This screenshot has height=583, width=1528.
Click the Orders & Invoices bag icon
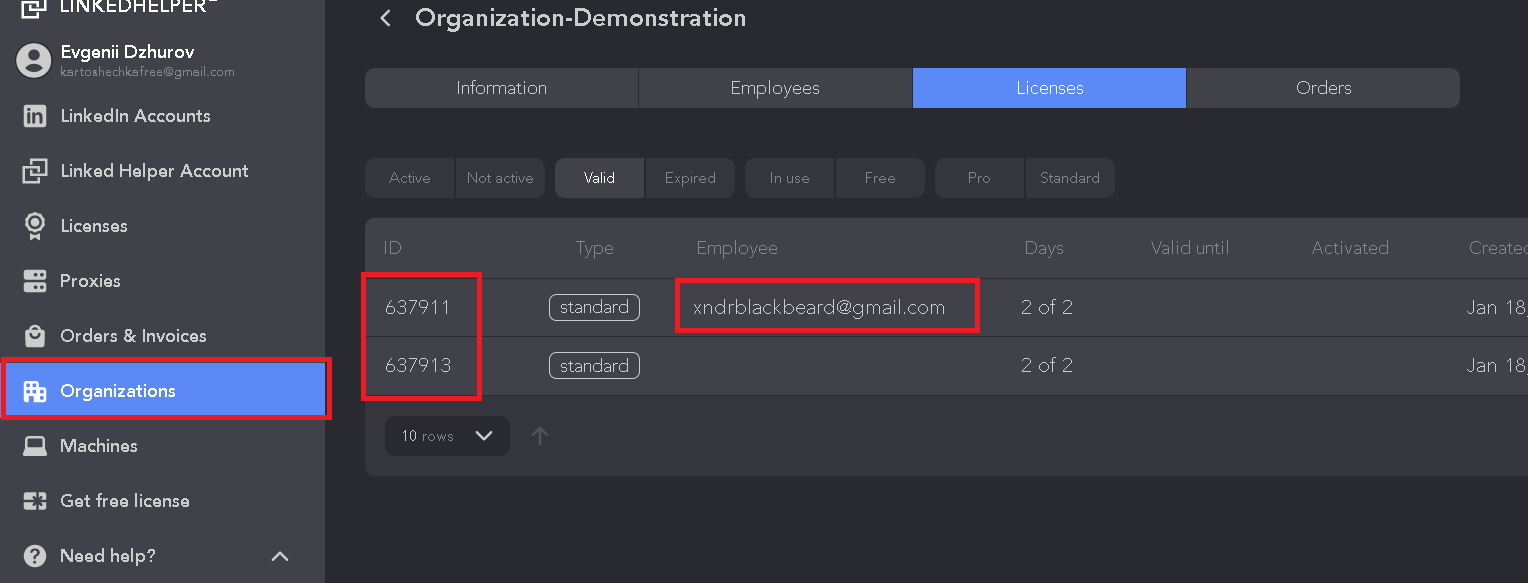click(x=34, y=336)
